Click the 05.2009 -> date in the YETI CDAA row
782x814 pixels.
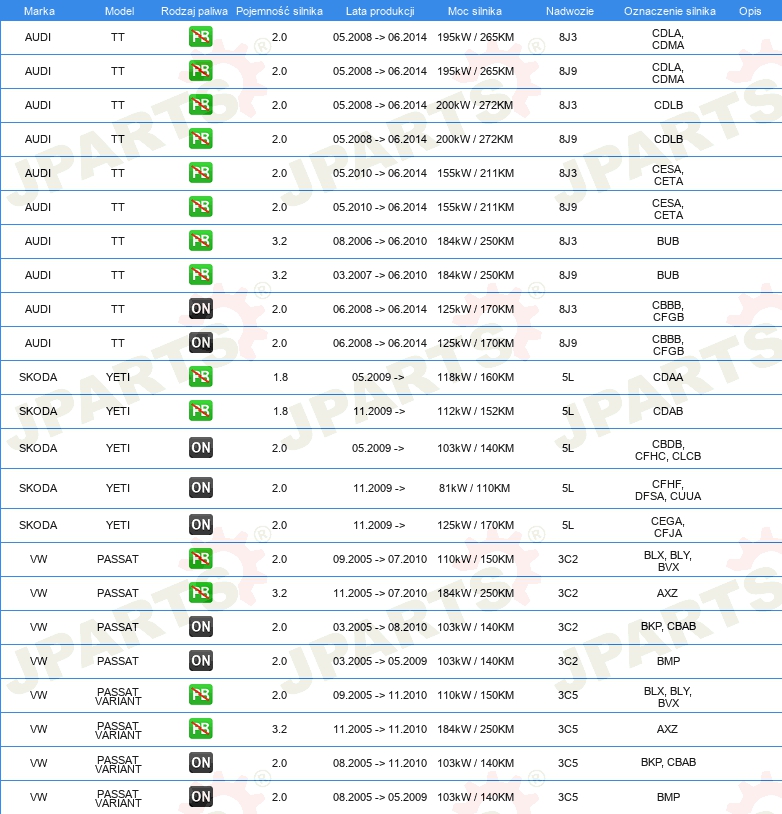378,377
